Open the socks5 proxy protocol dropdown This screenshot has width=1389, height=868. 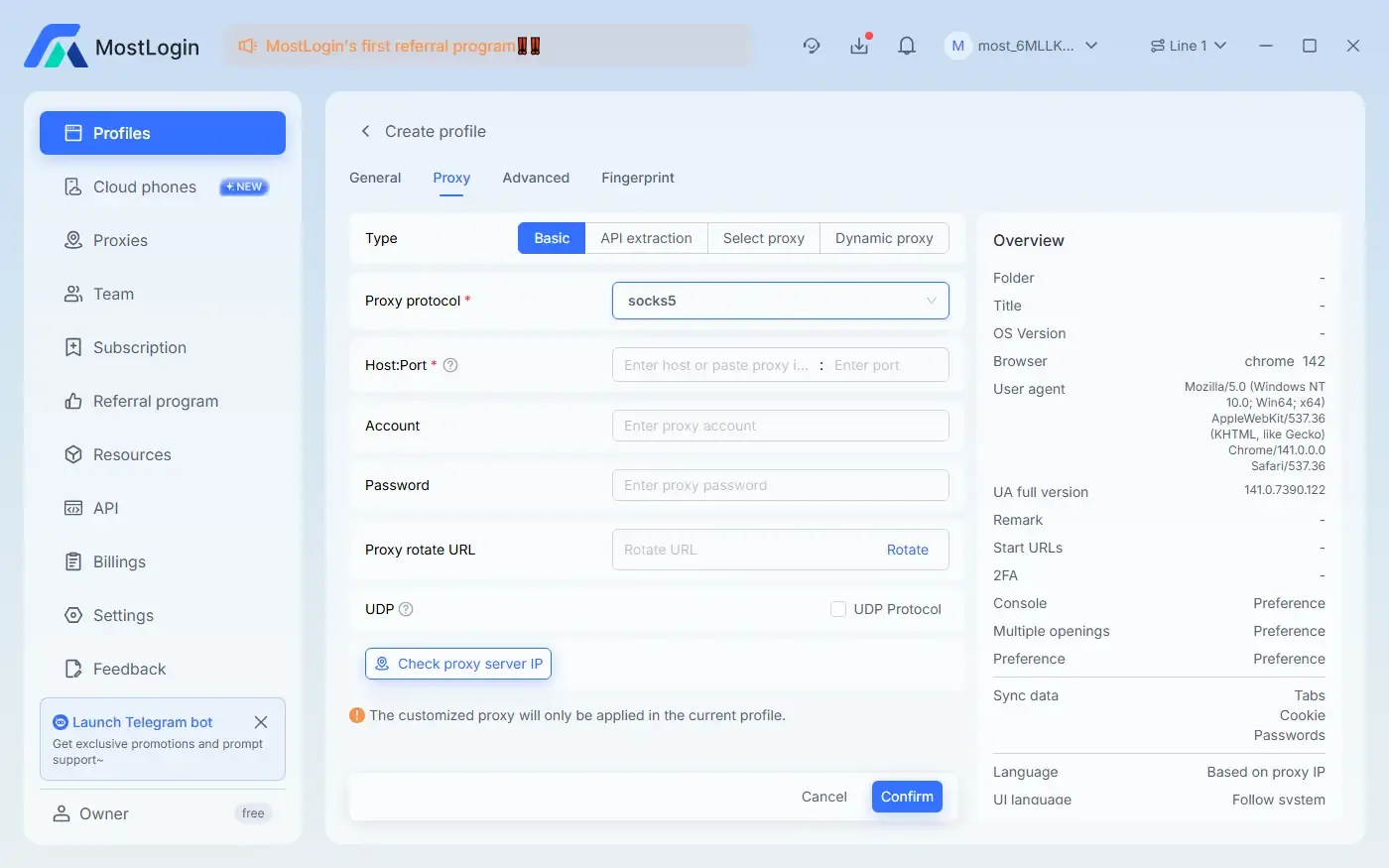(x=780, y=301)
